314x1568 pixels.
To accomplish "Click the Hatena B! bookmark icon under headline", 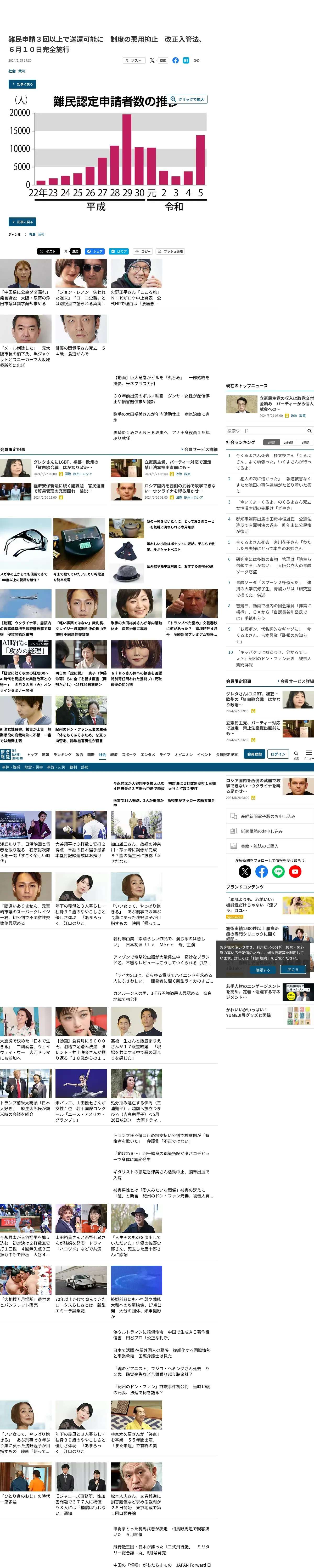I will click(186, 60).
